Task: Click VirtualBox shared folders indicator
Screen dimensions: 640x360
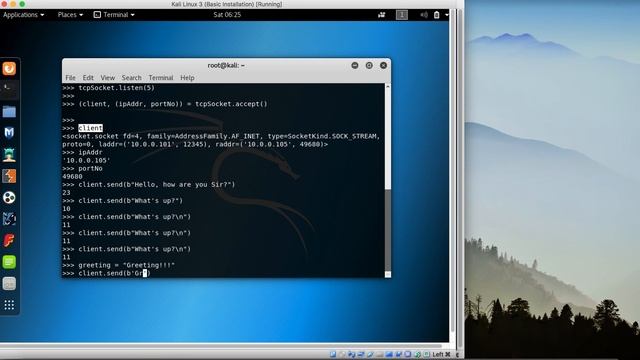Action: click(x=380, y=354)
